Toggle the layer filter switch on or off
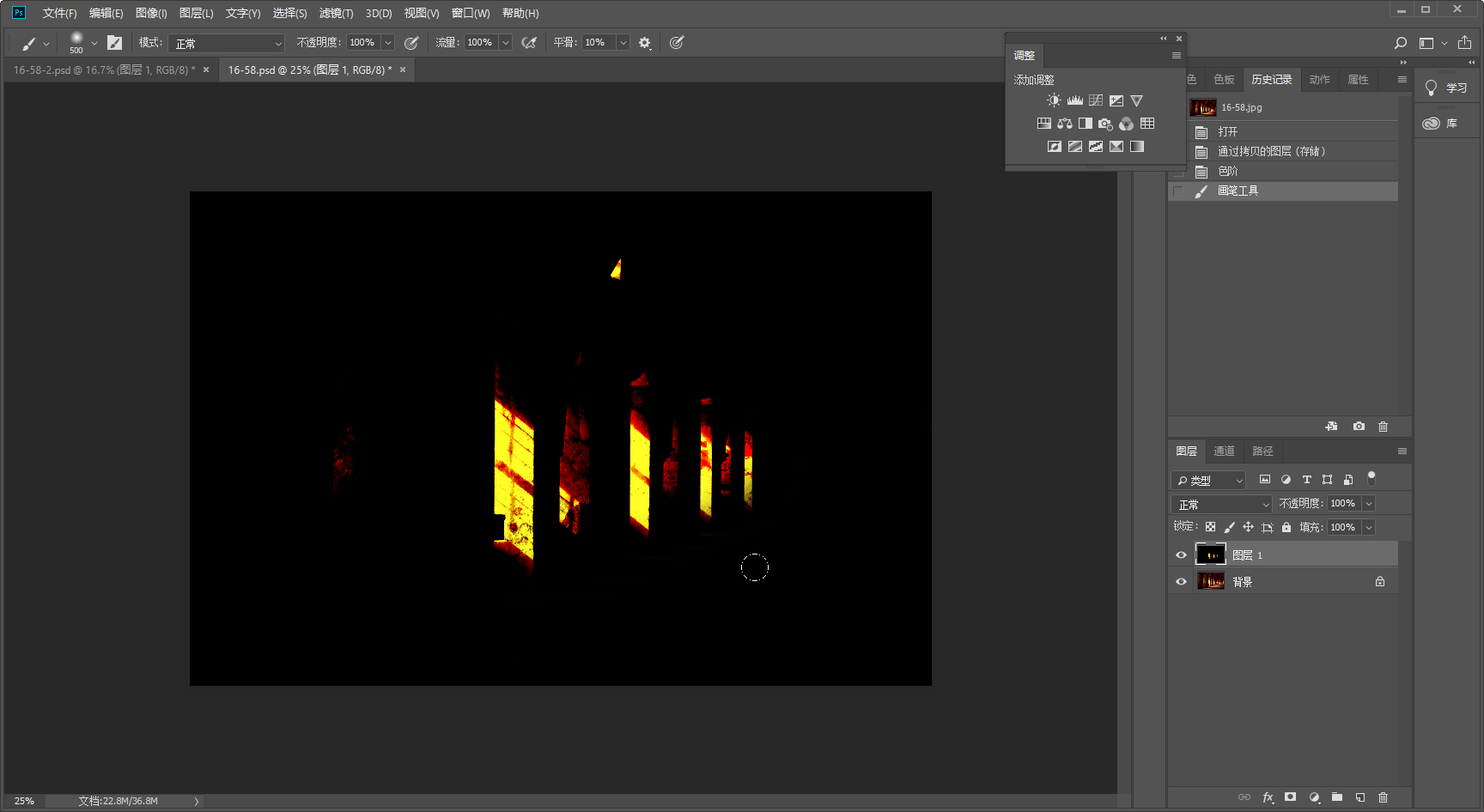The width and height of the screenshot is (1484, 812). click(1371, 478)
